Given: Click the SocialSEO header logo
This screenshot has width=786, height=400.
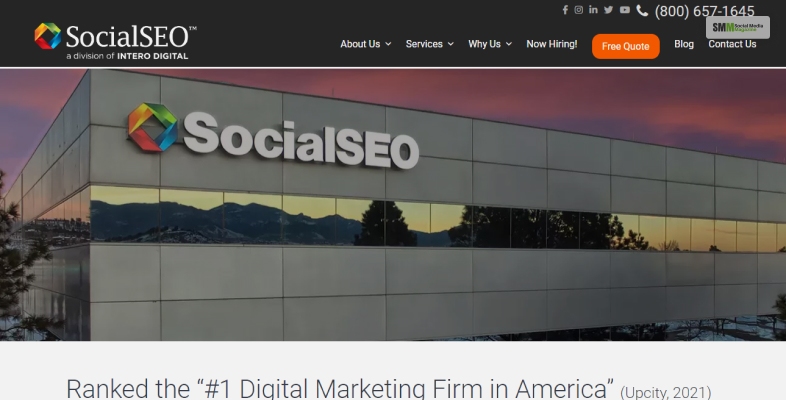Looking at the screenshot, I should 115,42.
